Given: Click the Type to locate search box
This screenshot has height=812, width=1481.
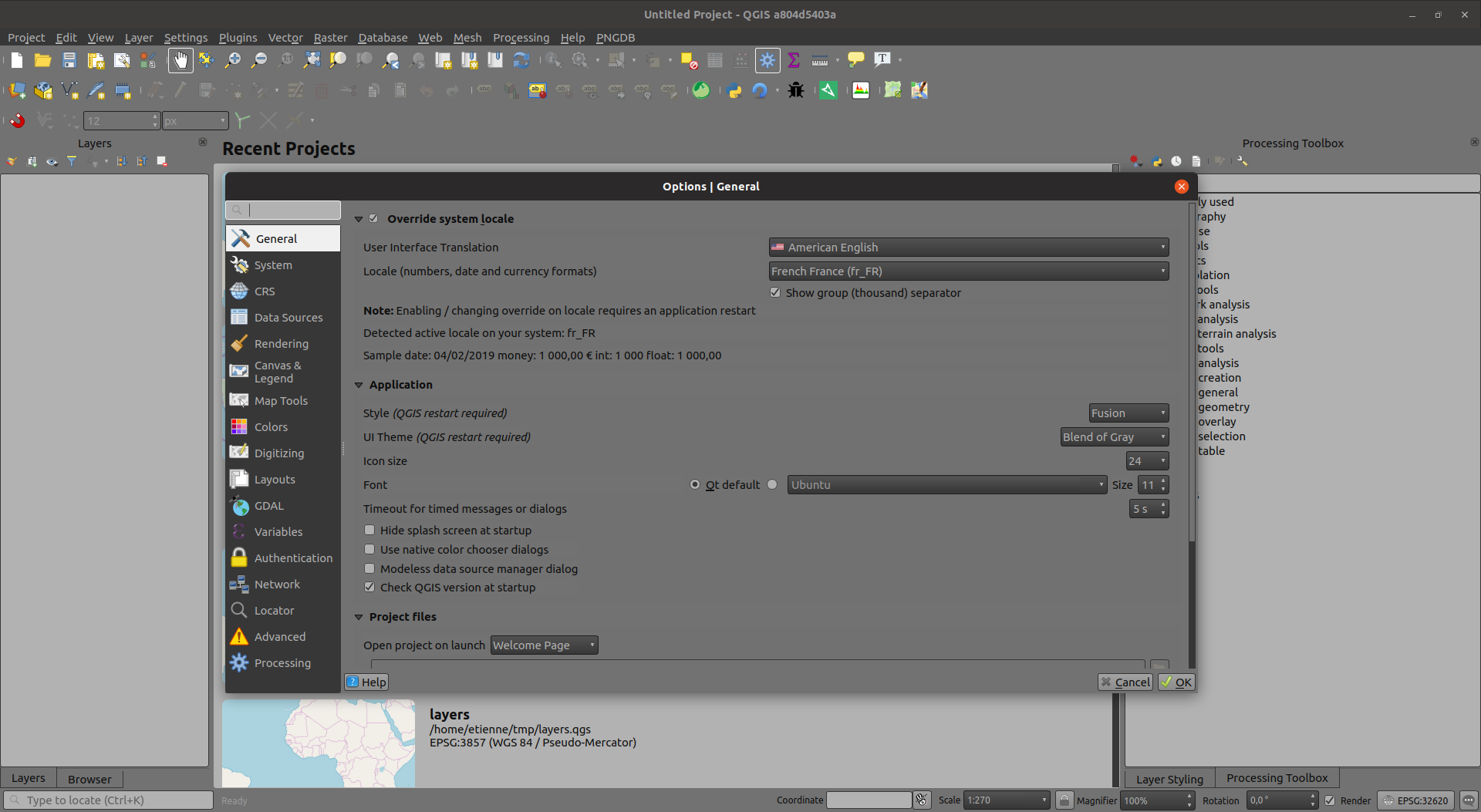Looking at the screenshot, I should (x=109, y=800).
